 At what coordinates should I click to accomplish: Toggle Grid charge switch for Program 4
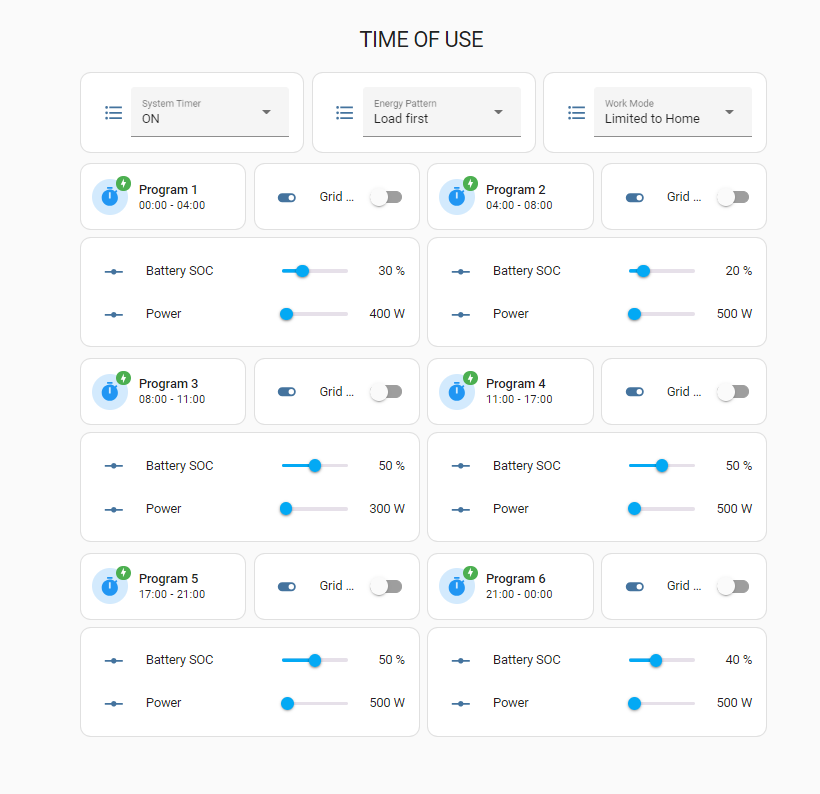click(x=733, y=392)
